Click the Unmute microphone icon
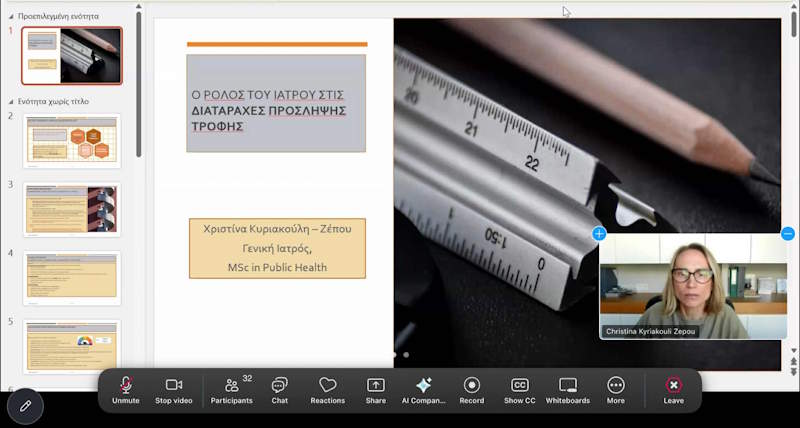Screen dimensions: 800x428 point(126,385)
